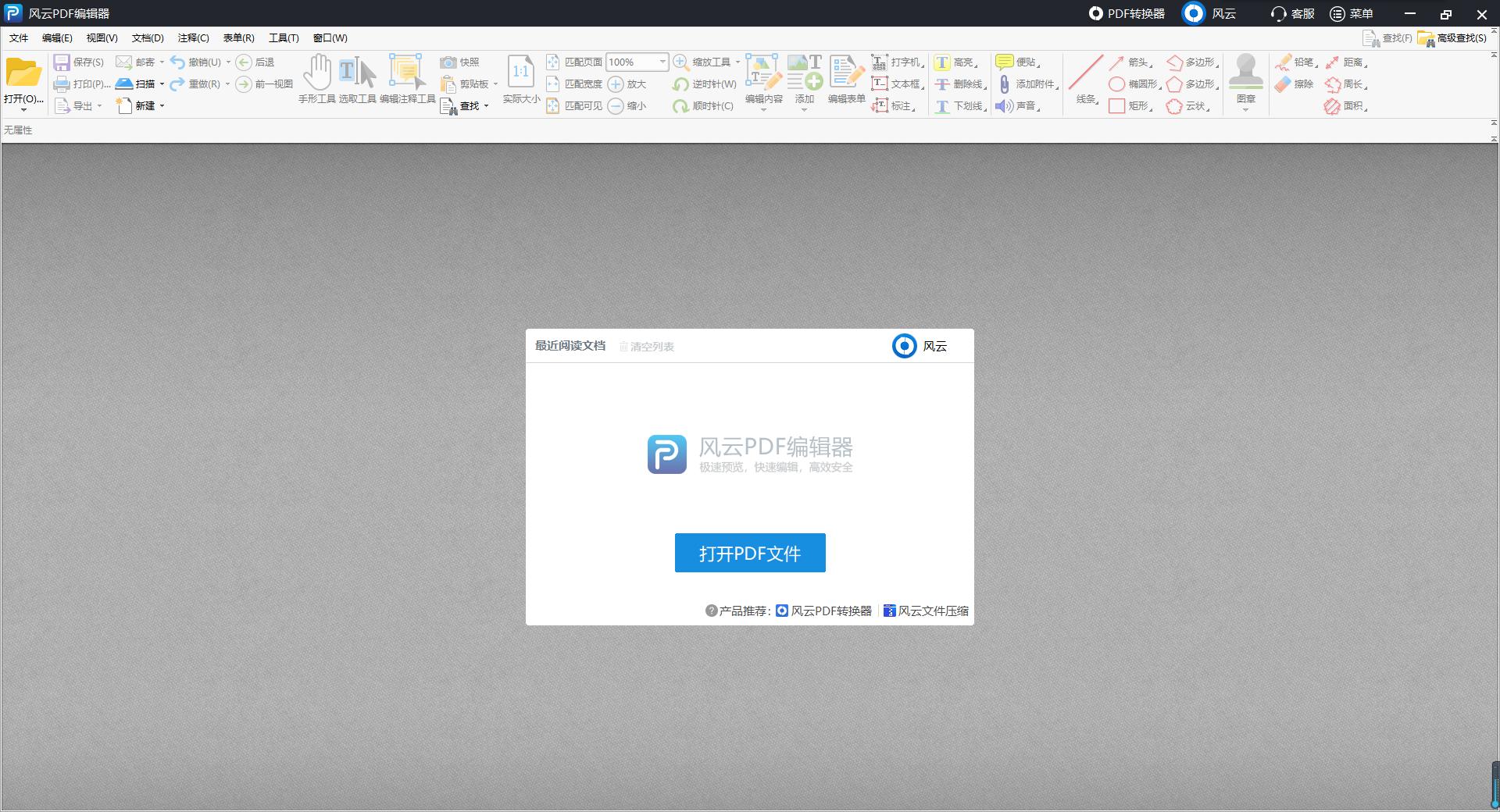This screenshot has width=1500, height=812.
Task: Open the Edit Form (编辑表单) tool
Action: pos(847,79)
